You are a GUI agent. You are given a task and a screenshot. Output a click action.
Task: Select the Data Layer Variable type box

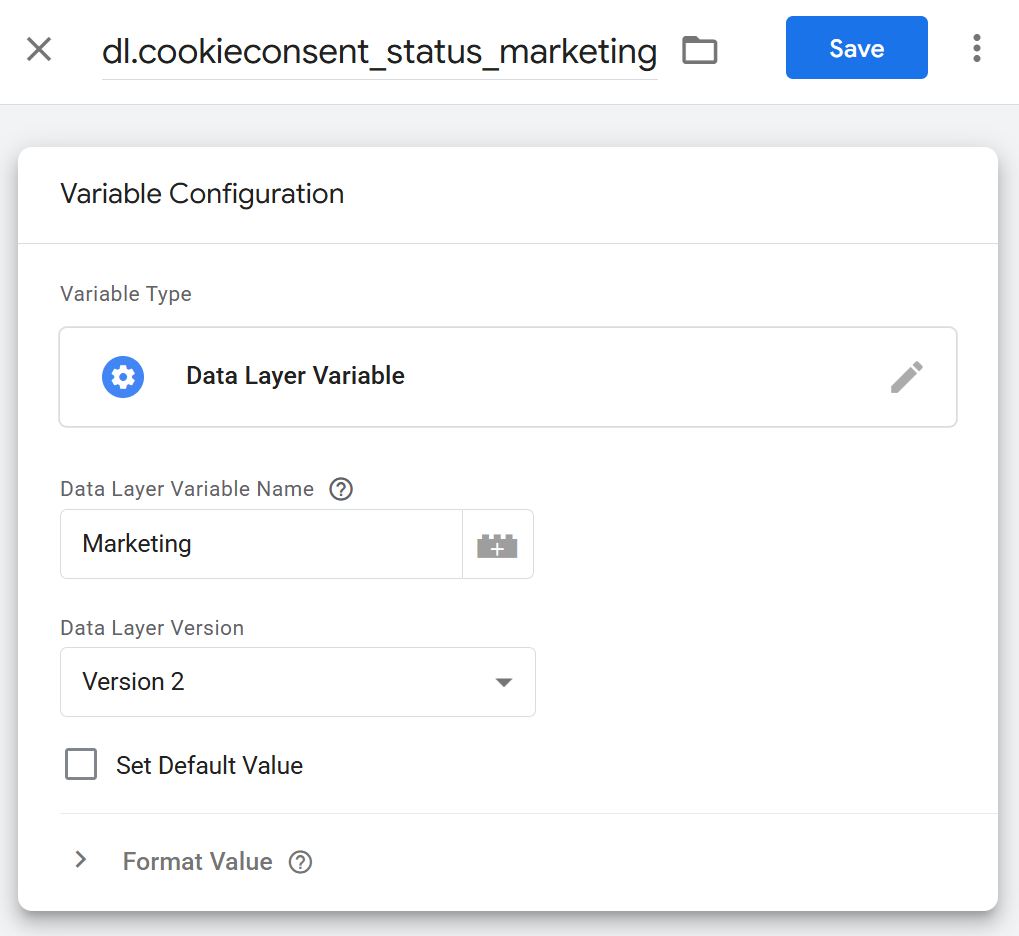pyautogui.click(x=507, y=377)
